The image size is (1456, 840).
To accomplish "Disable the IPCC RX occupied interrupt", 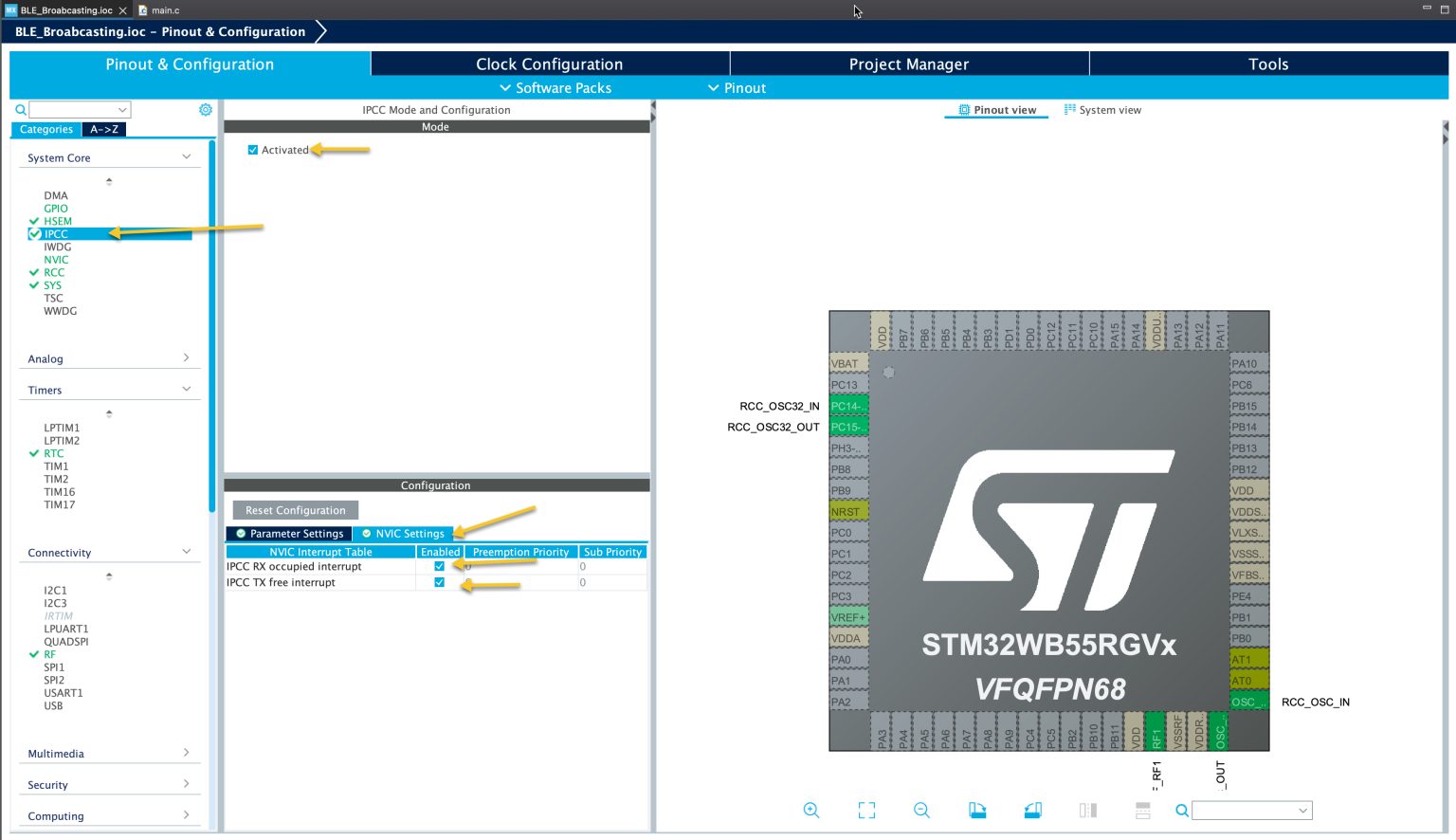I will click(439, 566).
